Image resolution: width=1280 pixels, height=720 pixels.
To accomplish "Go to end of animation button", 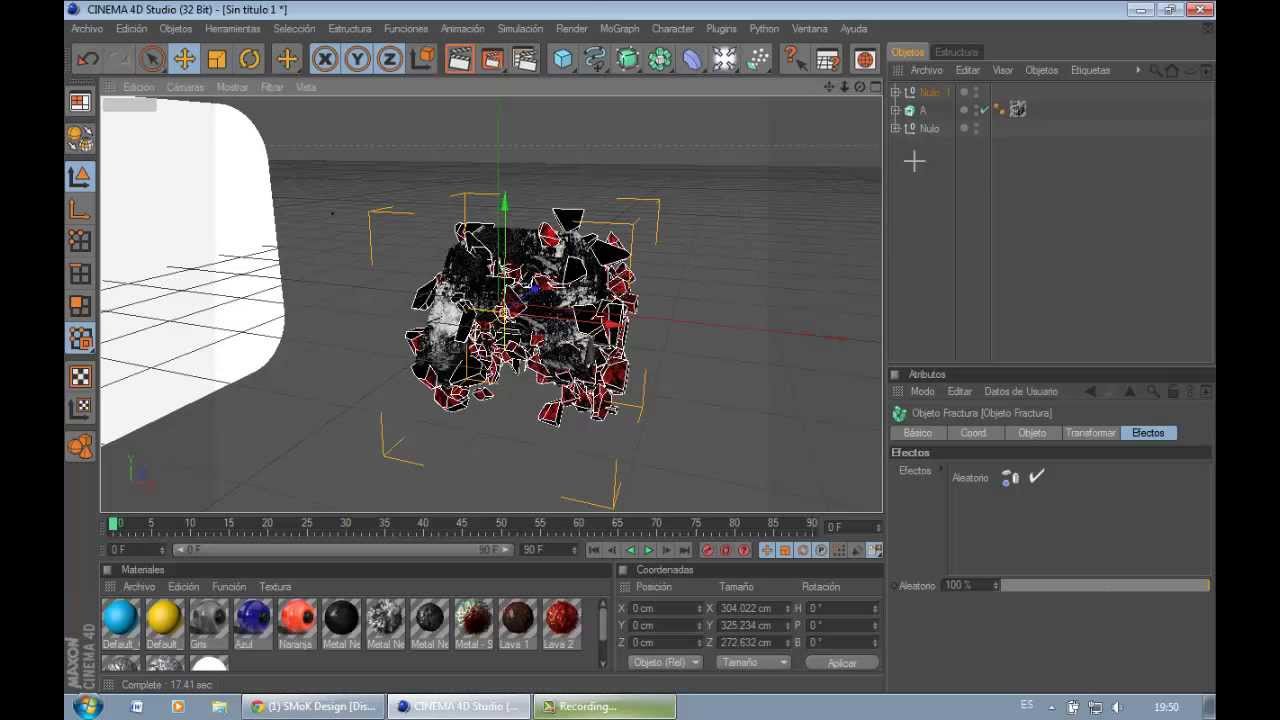I will (685, 550).
